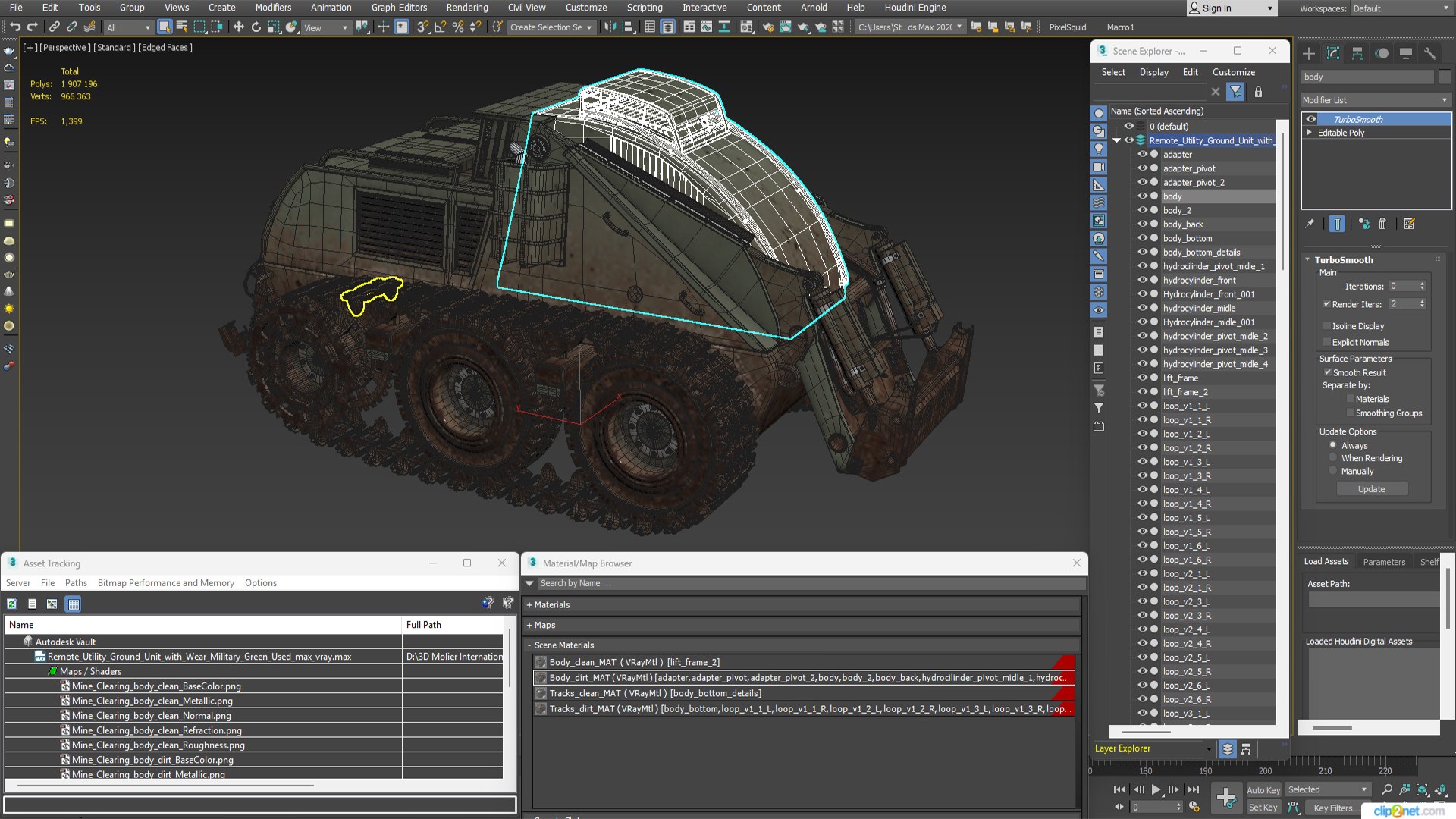Click the TurboSmooth Update button

click(x=1371, y=489)
